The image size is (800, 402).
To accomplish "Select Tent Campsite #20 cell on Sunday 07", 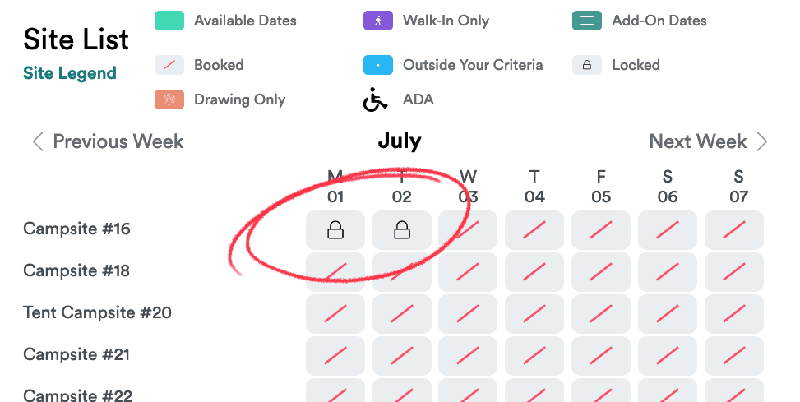I will (x=734, y=314).
